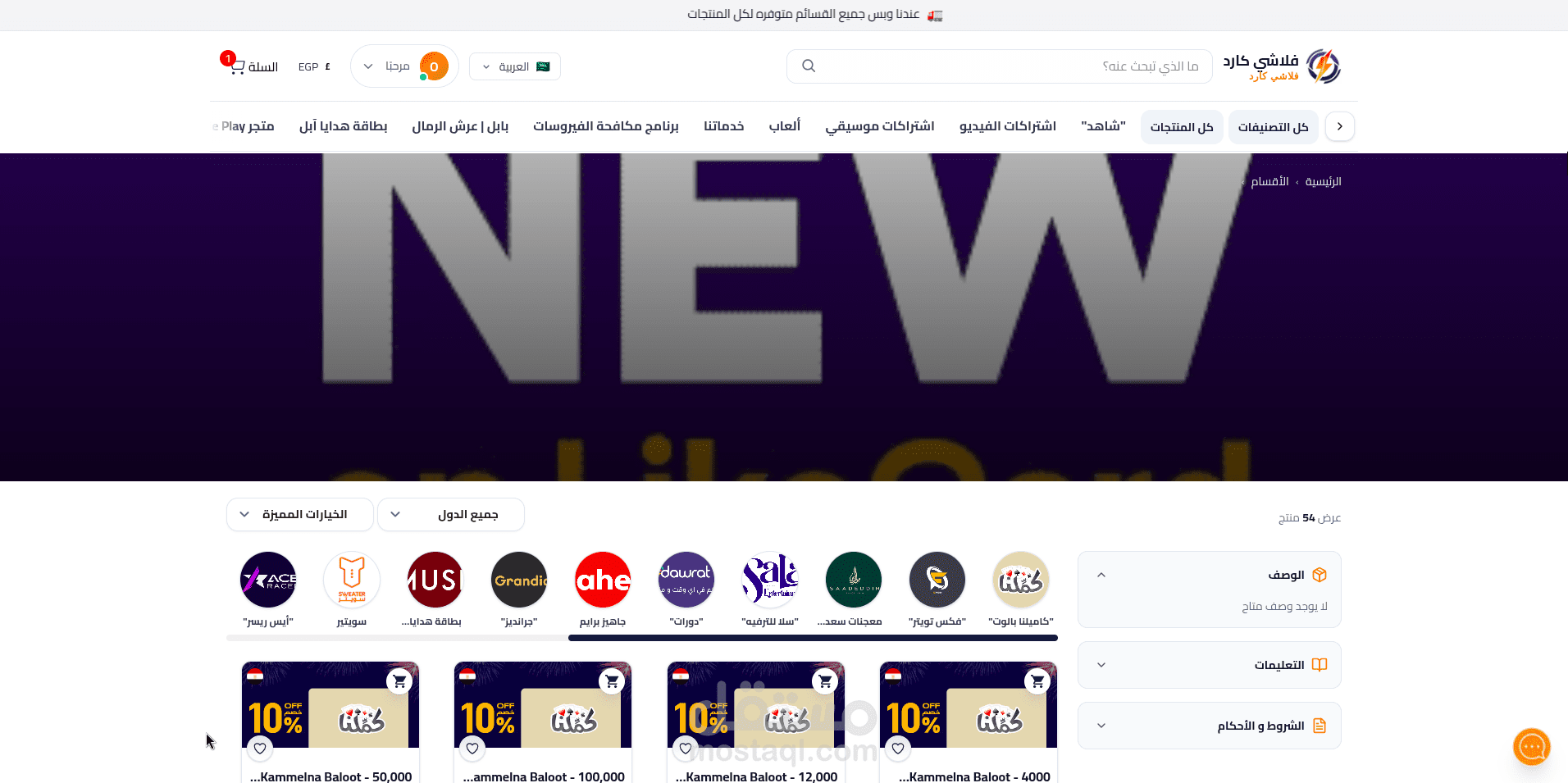Screen dimensions: 1568x783
Task: Add Kammelna Baloot 50,000 to cart
Action: 399,681
